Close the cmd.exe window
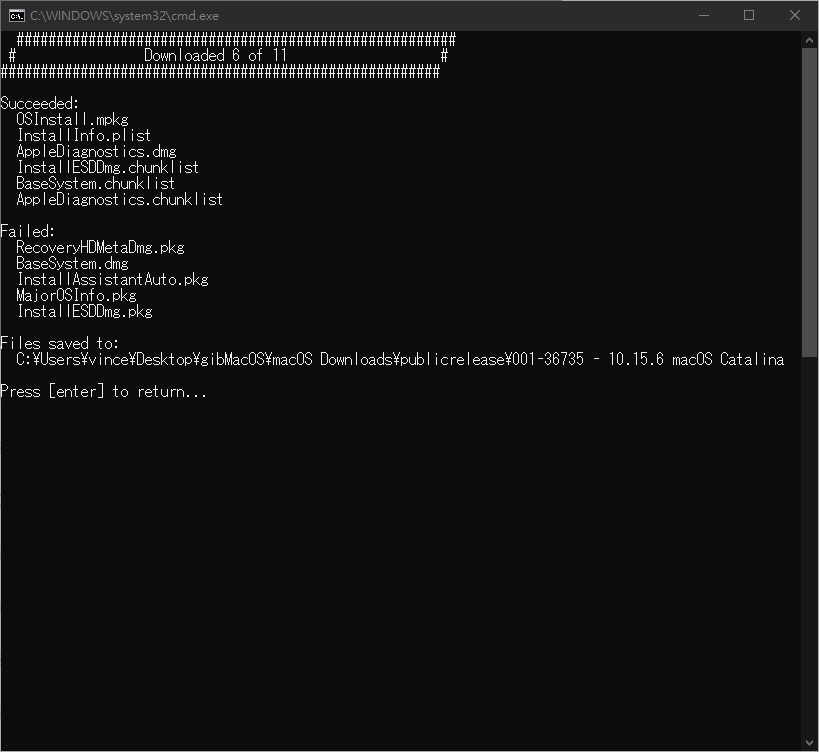The width and height of the screenshot is (819, 752). point(795,16)
